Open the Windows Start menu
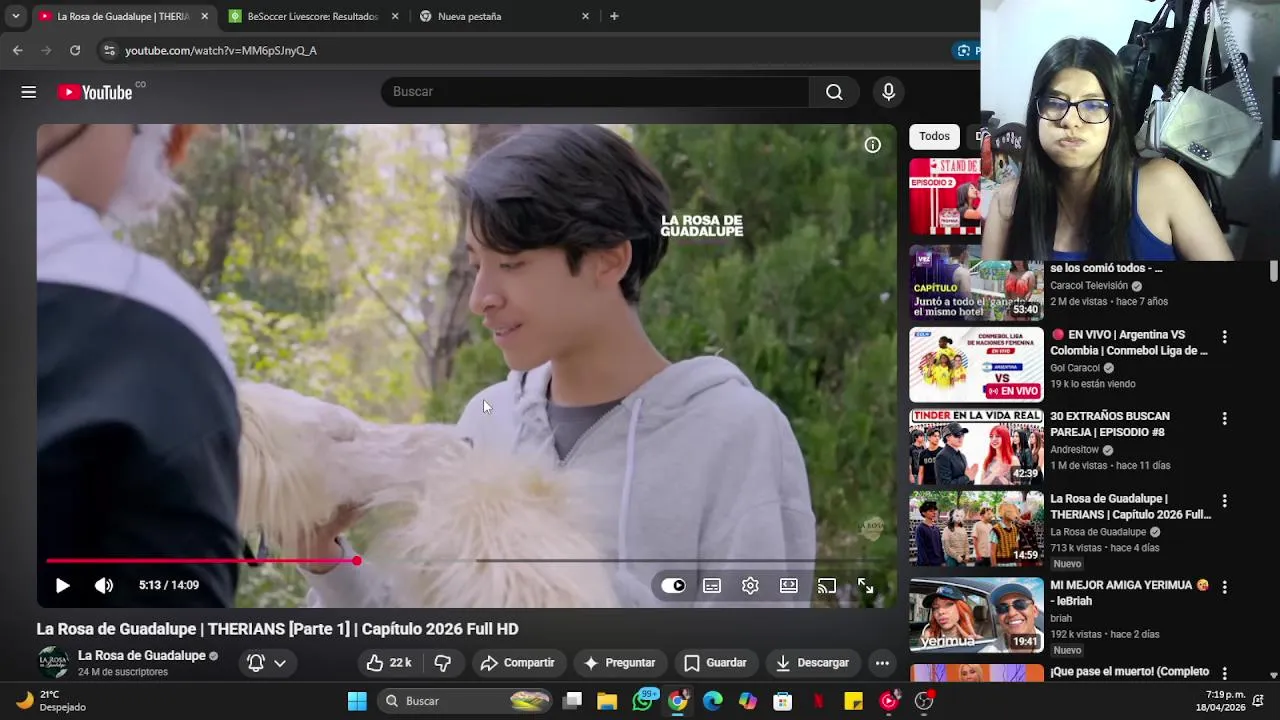Screen dimensions: 1280x720 coord(357,701)
